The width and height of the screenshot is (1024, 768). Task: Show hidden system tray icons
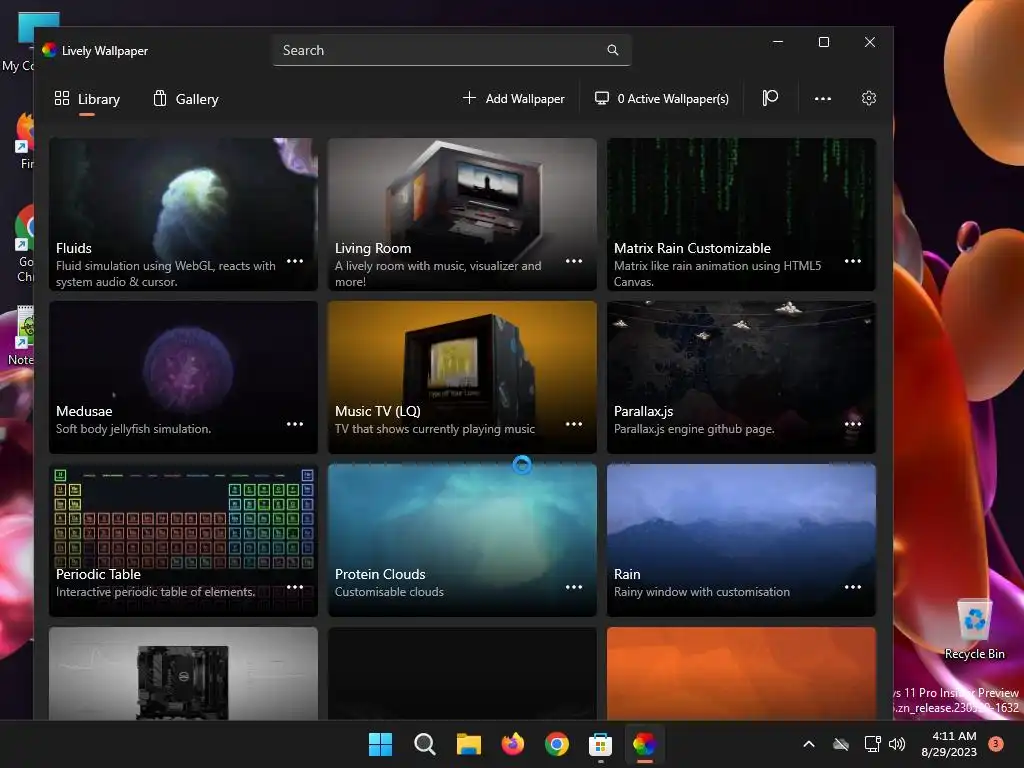coord(808,744)
